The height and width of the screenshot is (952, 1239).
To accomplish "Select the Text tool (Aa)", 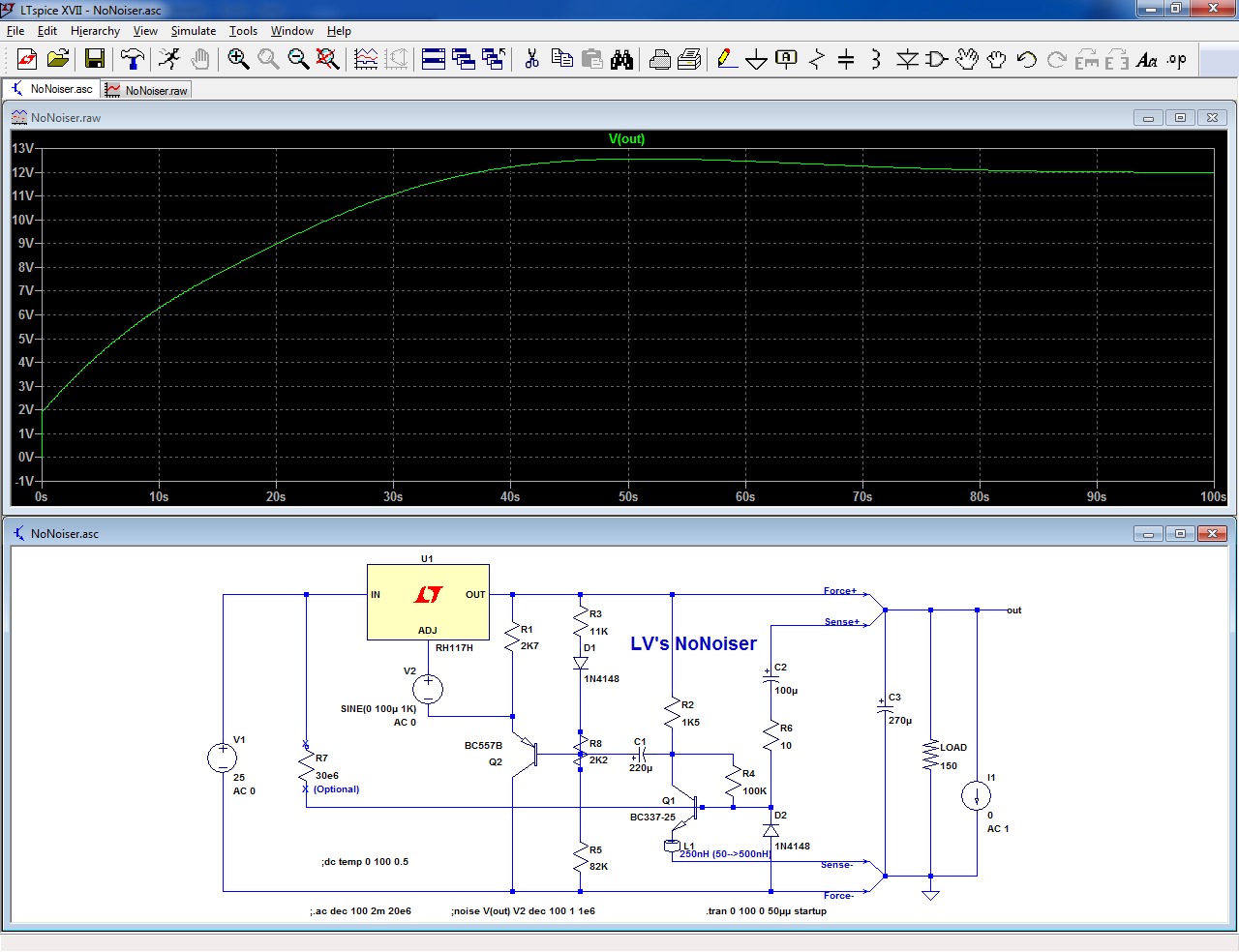I will click(x=1147, y=59).
